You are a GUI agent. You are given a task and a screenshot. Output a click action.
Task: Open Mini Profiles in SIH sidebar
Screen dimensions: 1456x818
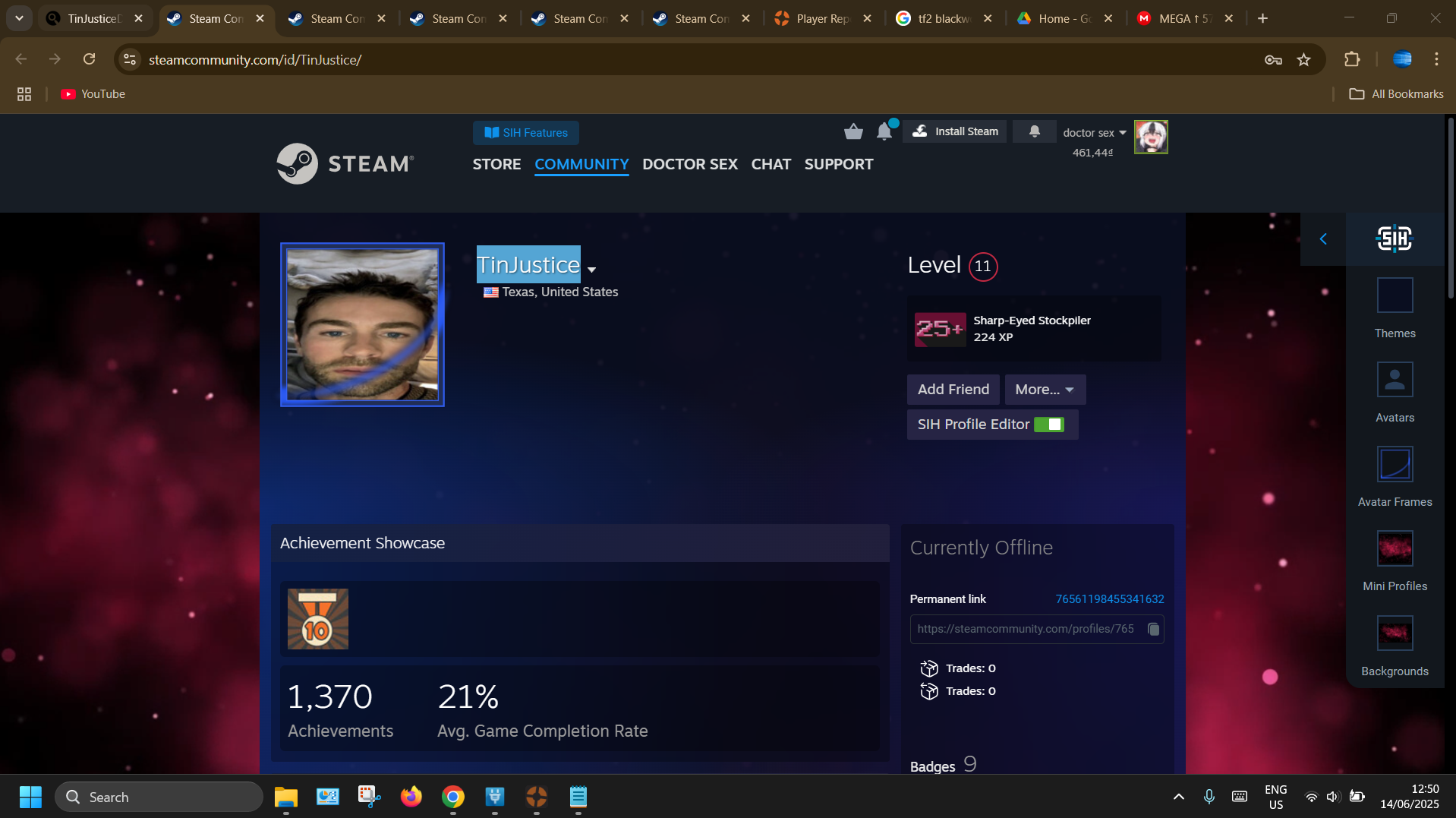[x=1395, y=561]
